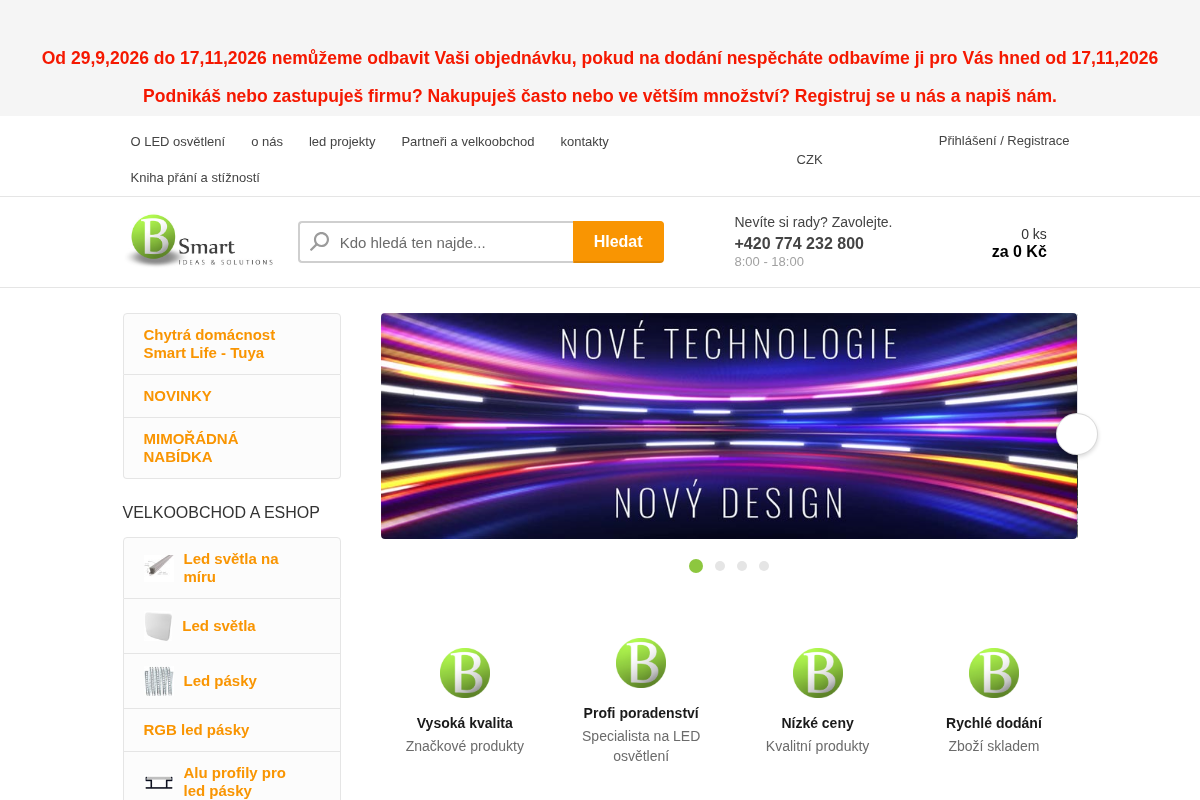The height and width of the screenshot is (800, 1200).
Task: Click Kvalitní produkty caption
Action: (818, 746)
